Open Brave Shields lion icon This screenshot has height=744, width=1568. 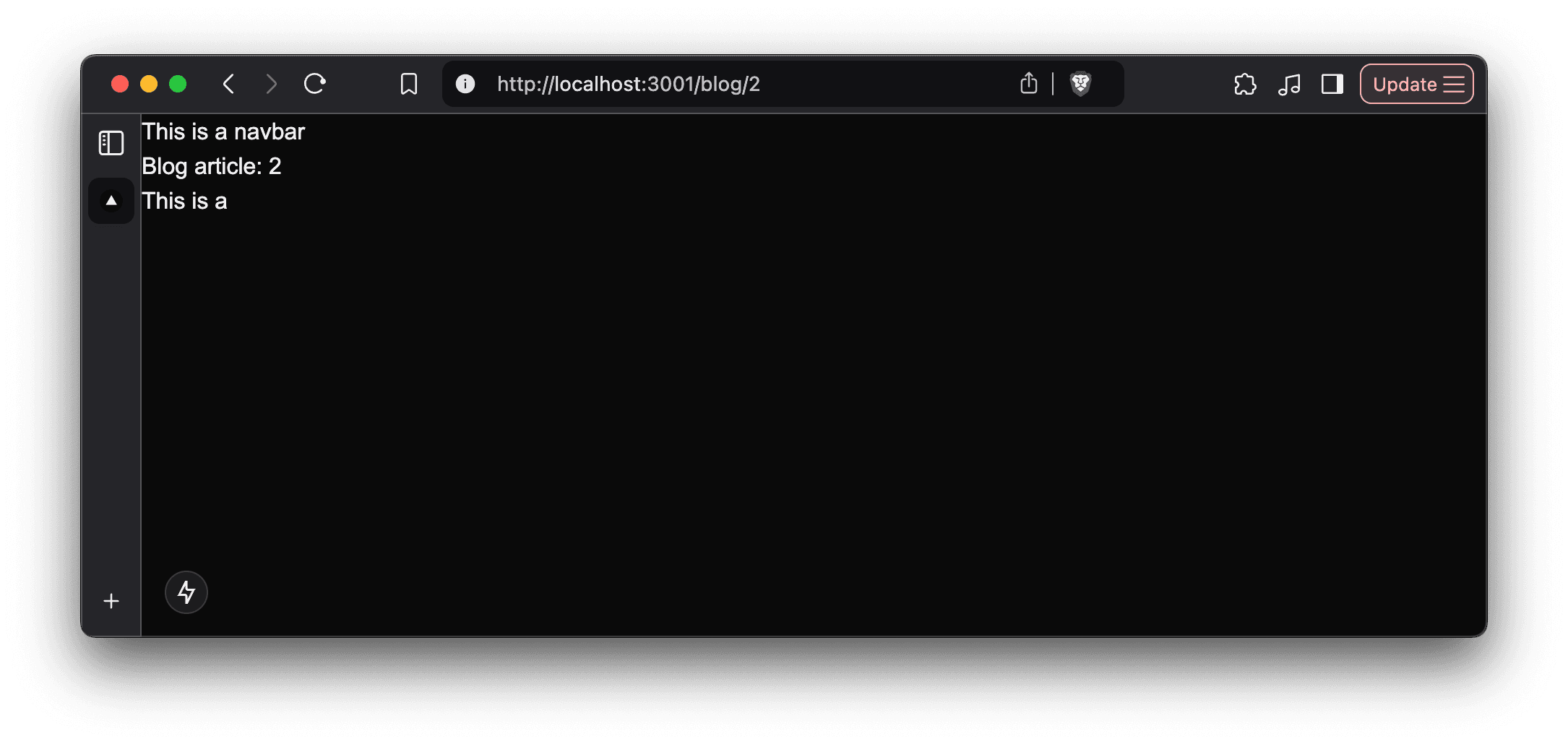pos(1080,84)
